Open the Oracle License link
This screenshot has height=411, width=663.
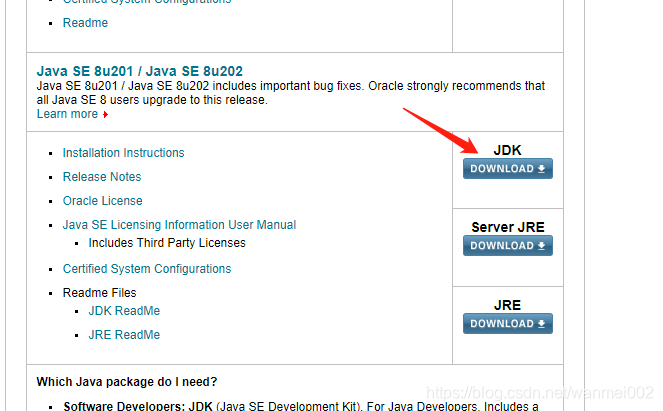tap(102, 201)
